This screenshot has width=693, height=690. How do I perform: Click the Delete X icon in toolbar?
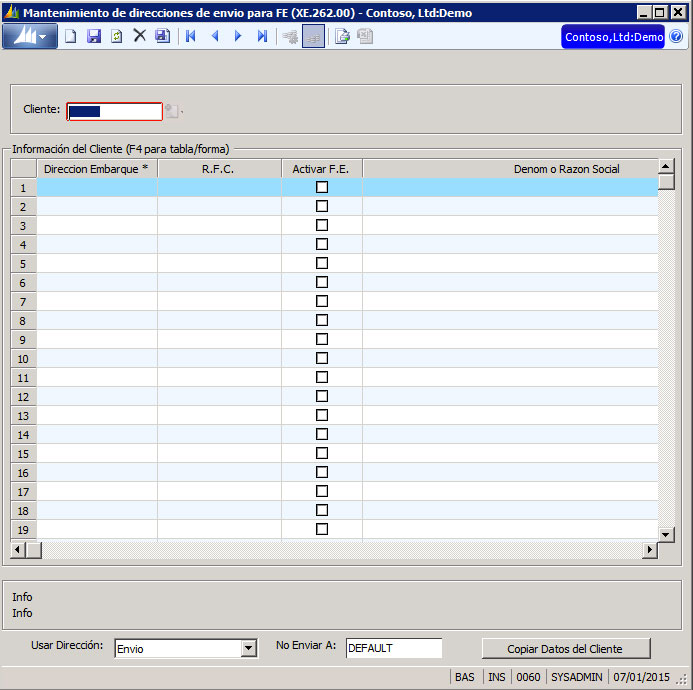[140, 36]
